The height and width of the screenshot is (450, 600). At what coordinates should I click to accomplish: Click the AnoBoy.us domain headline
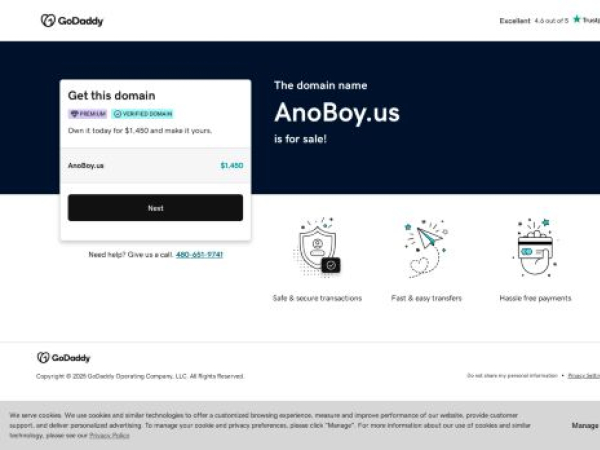click(x=337, y=113)
